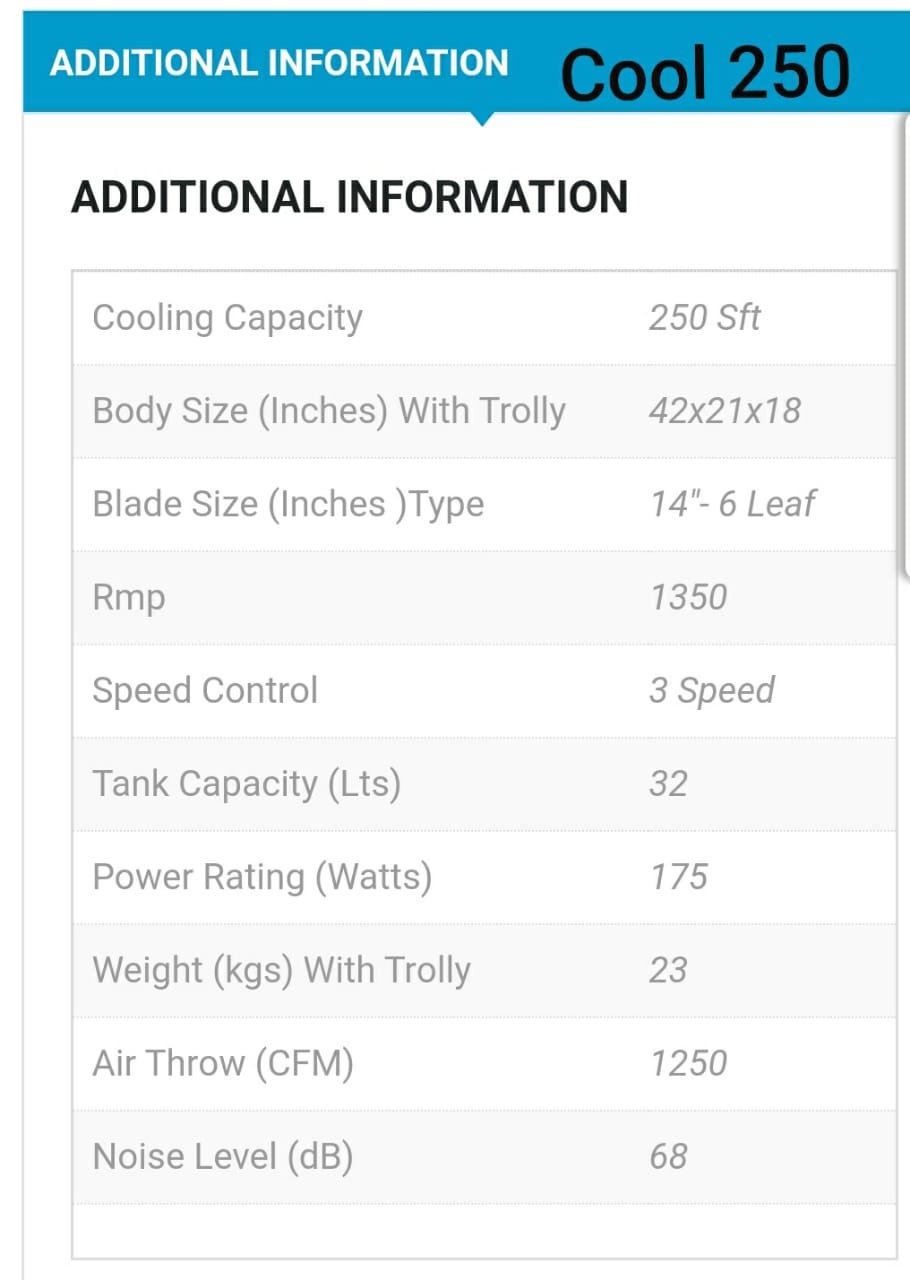Image resolution: width=910 pixels, height=1280 pixels.
Task: Click the Power Rating (Watts) label
Action: pos(262,877)
